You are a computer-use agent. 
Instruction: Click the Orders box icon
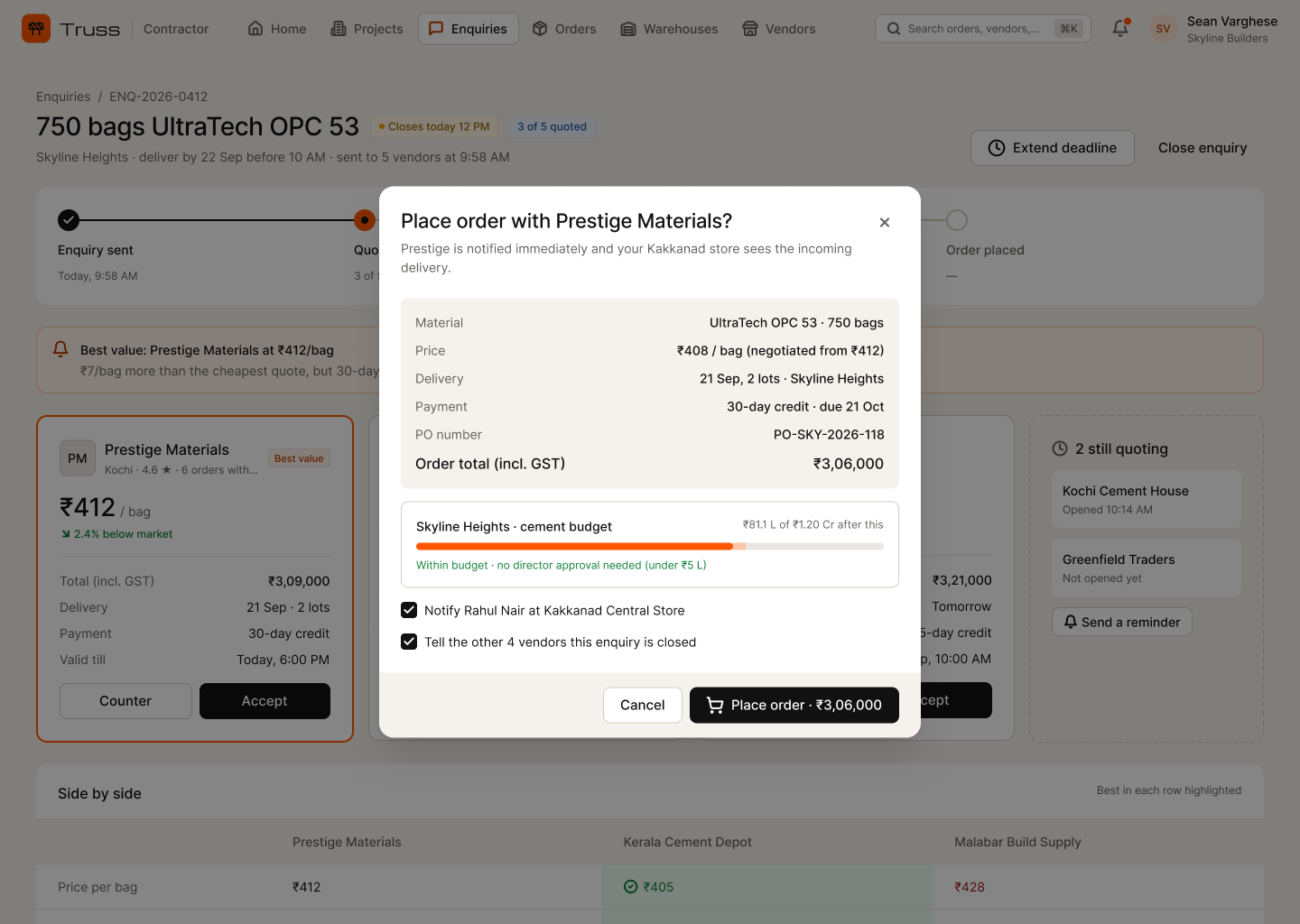coord(540,29)
